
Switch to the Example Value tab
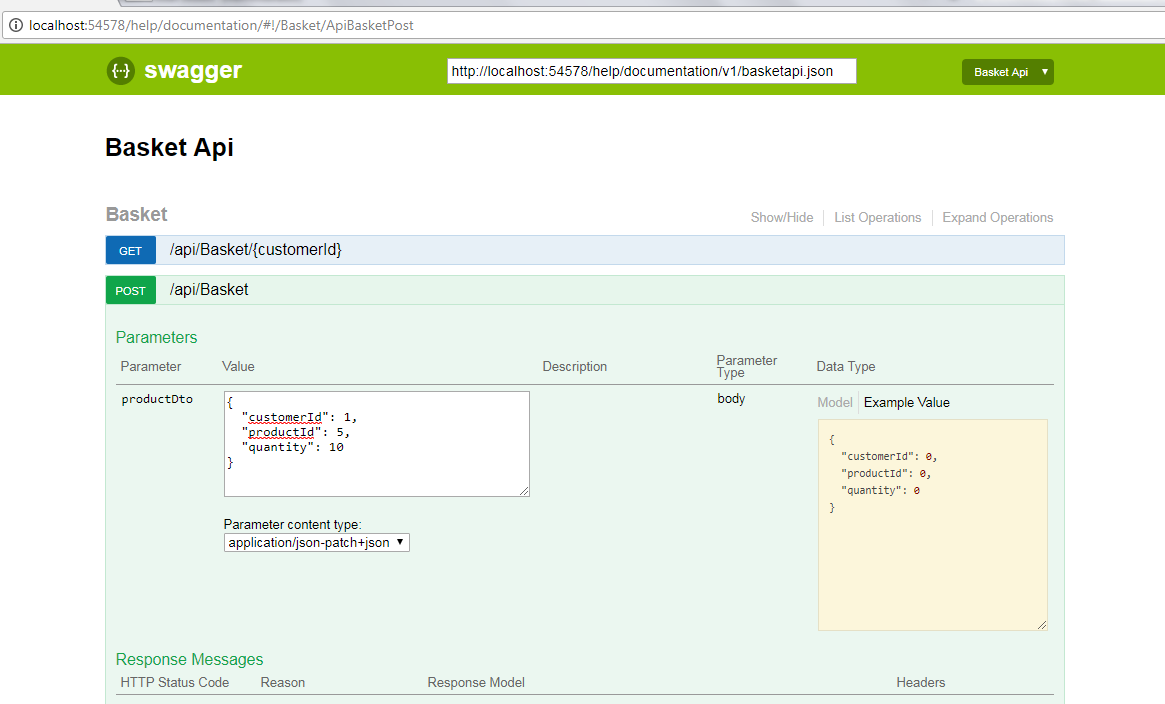pos(906,402)
